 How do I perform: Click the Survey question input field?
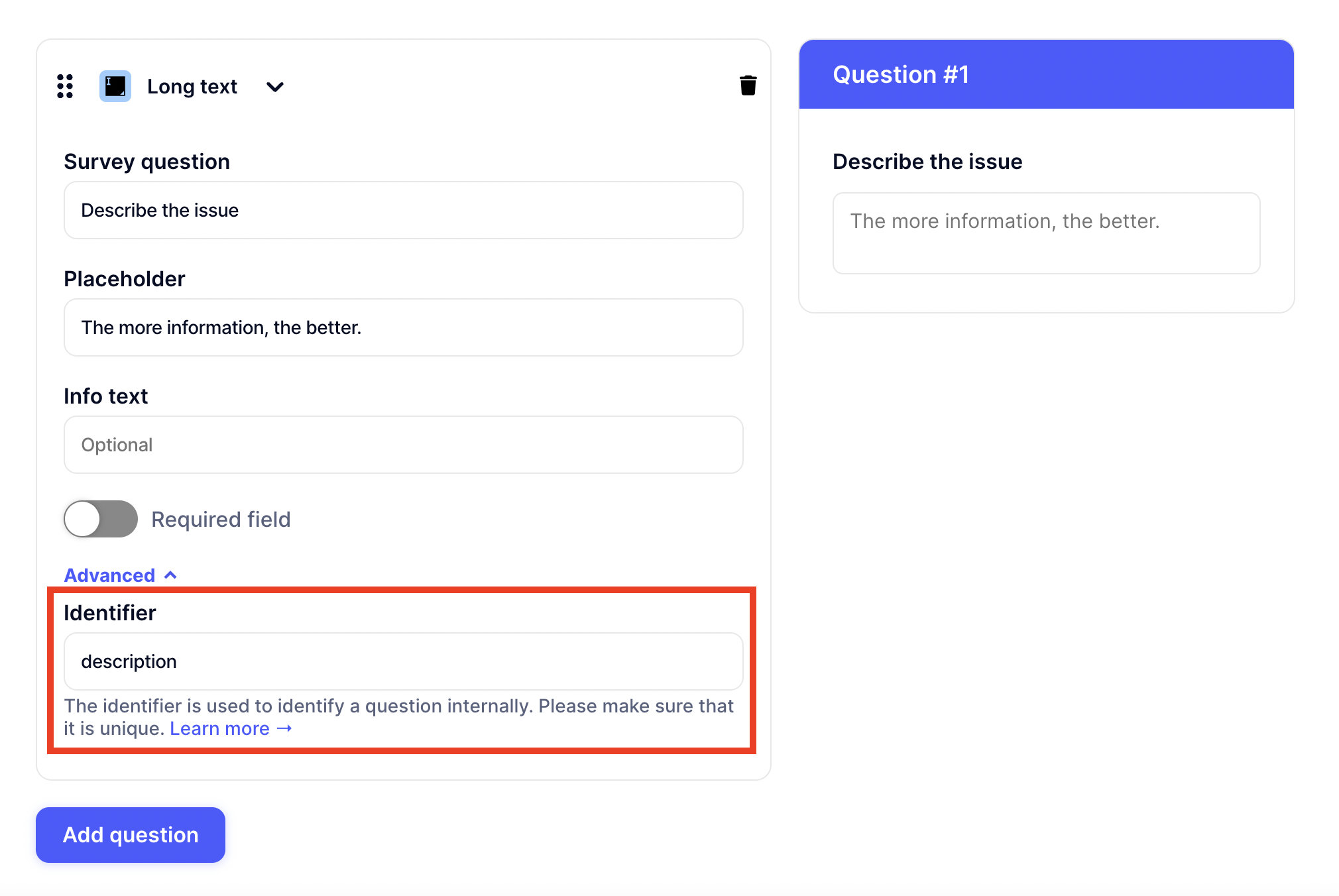pos(403,210)
